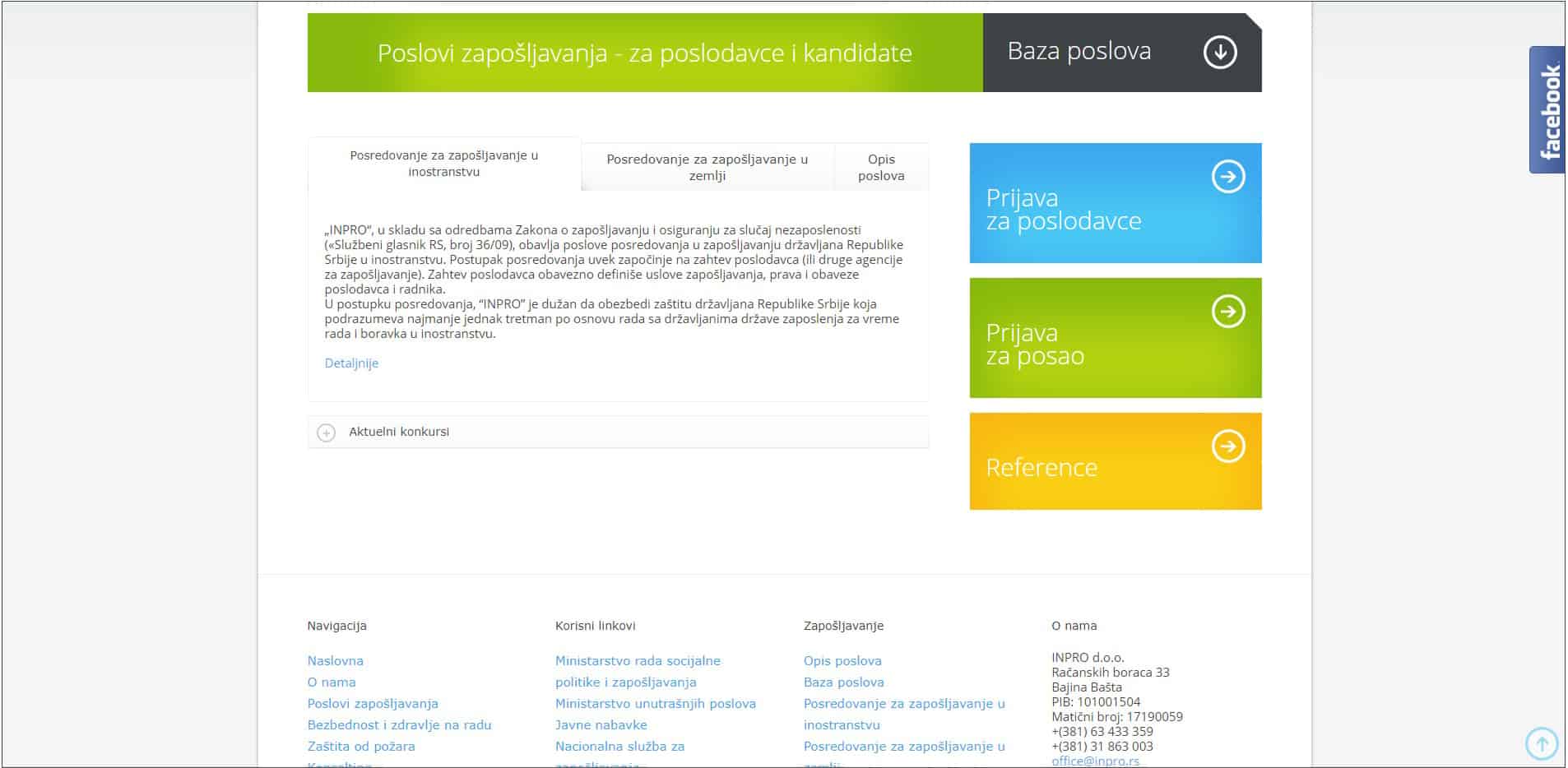This screenshot has height=768, width=1568.
Task: Click the Detaljnije link
Action: (351, 363)
